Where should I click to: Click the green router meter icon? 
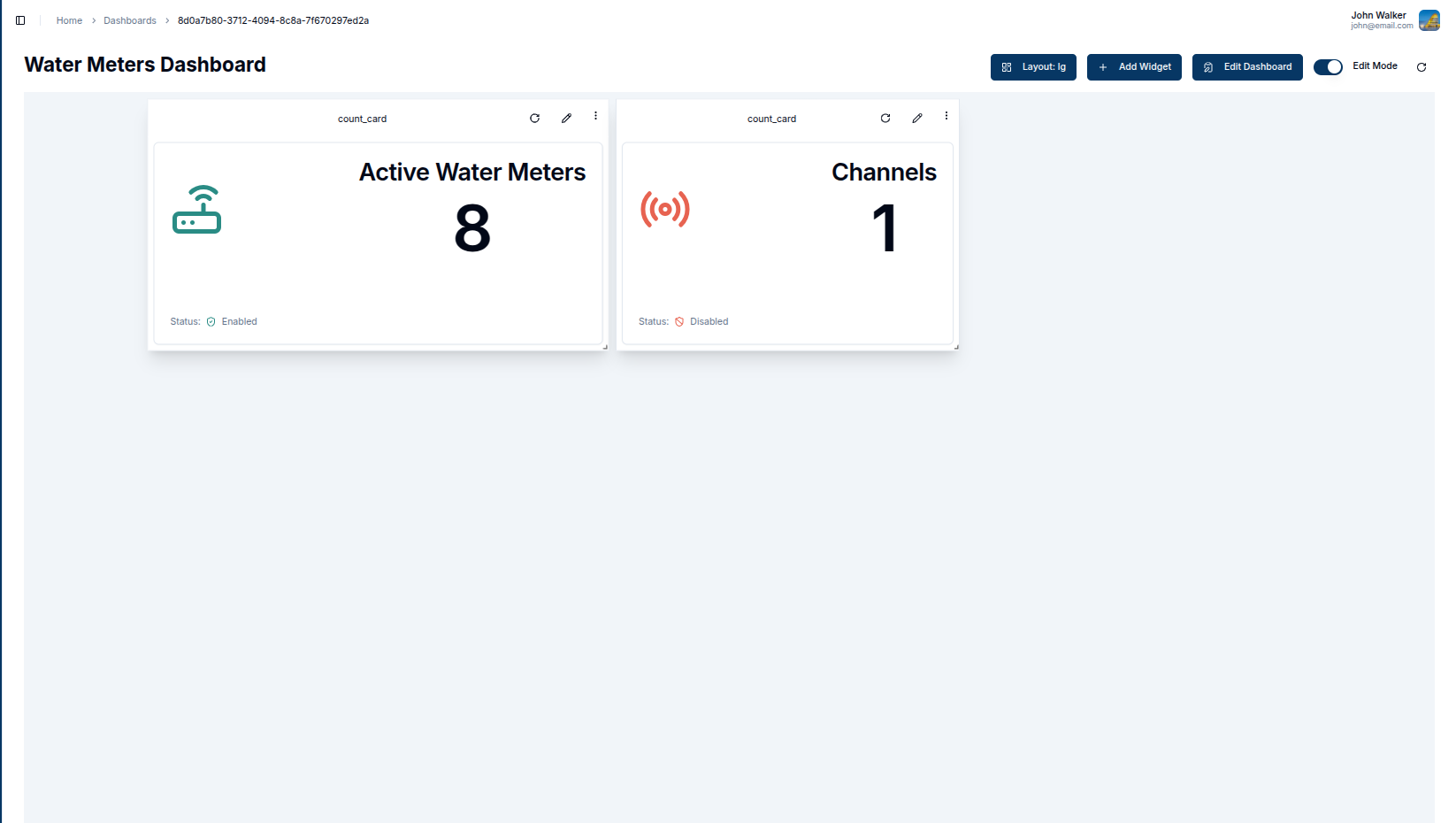196,210
